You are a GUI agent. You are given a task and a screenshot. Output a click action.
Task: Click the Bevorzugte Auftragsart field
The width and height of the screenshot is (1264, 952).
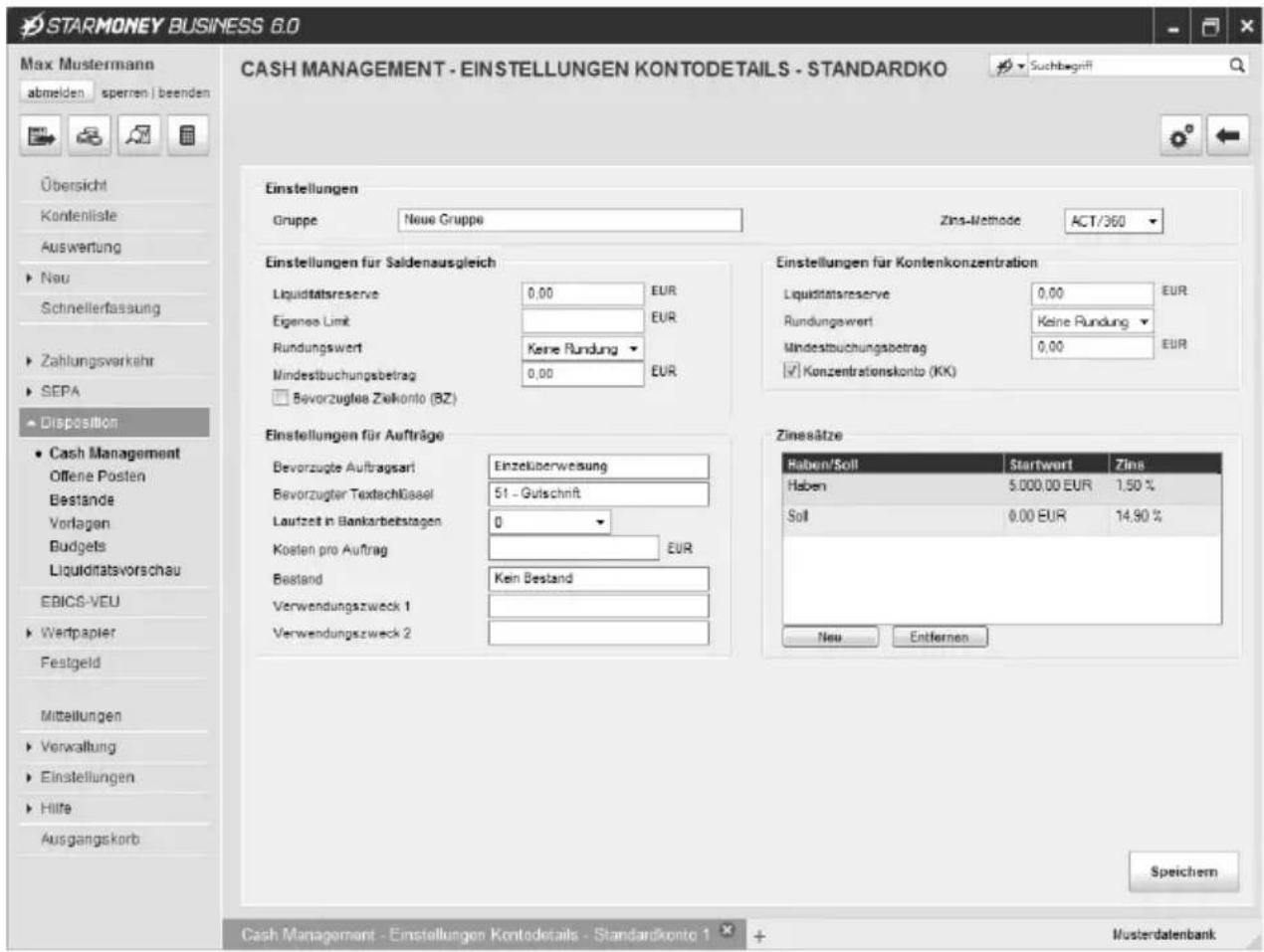point(599,466)
